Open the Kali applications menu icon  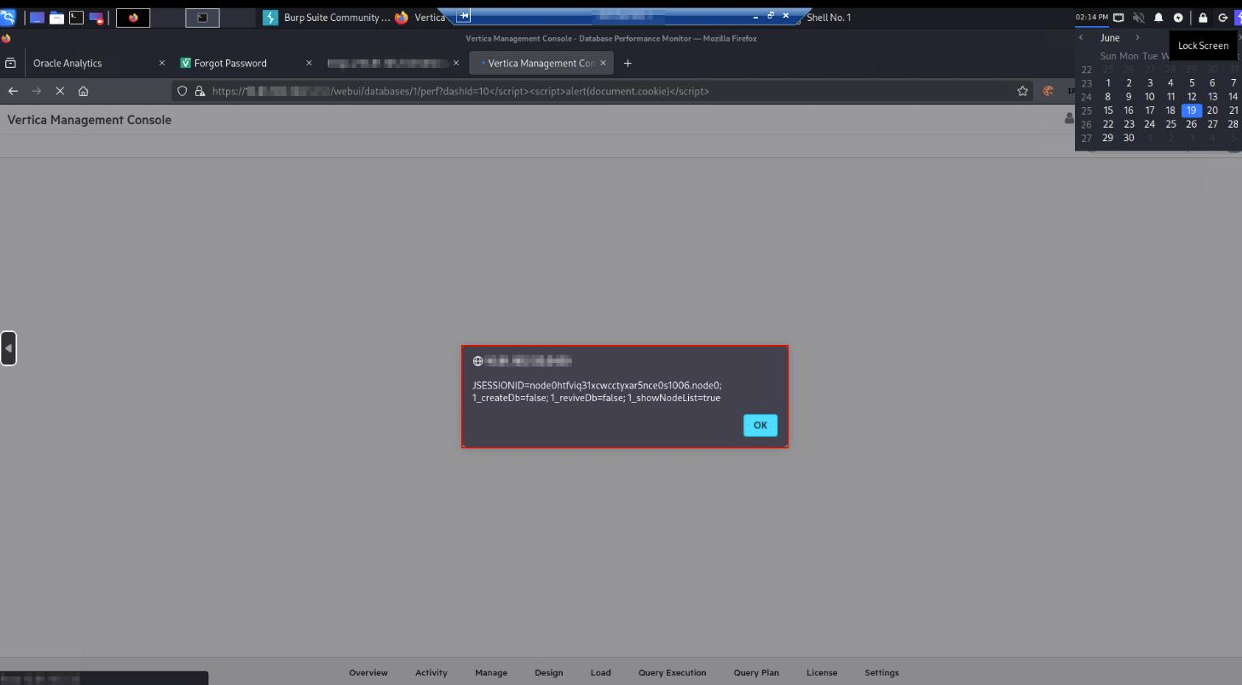coord(8,17)
